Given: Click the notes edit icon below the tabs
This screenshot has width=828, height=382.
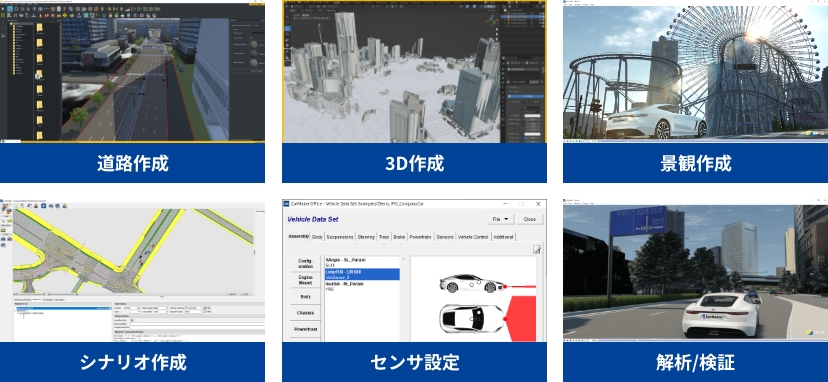Looking at the screenshot, I should point(537,249).
